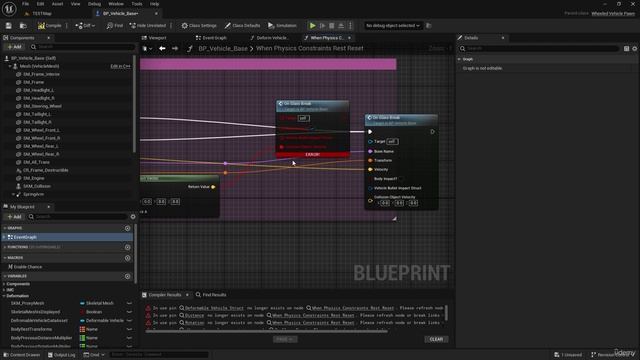Toggle Body Impact checkbox on On Glass Break node
The image size is (640, 360).
[x=401, y=179]
